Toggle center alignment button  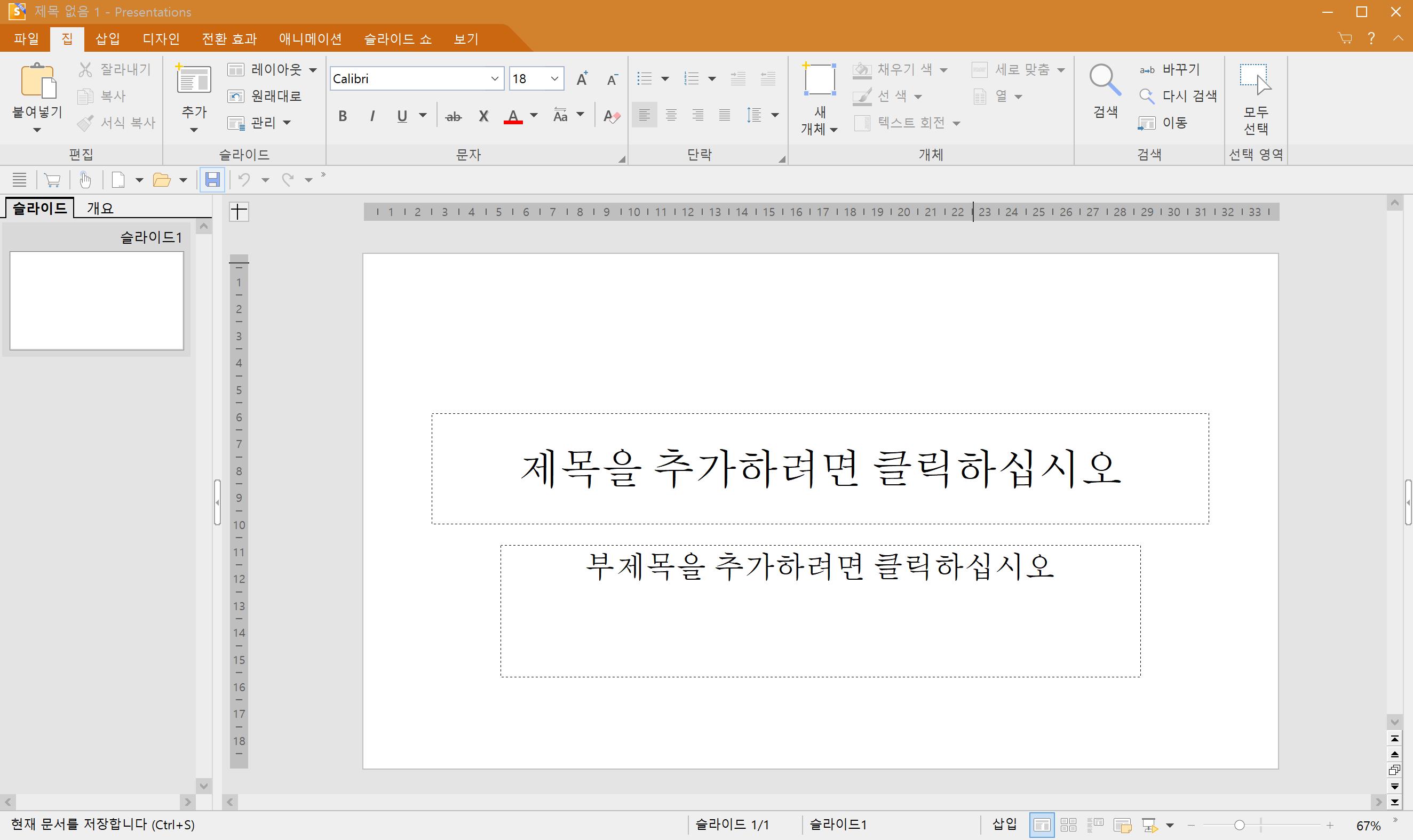click(671, 116)
